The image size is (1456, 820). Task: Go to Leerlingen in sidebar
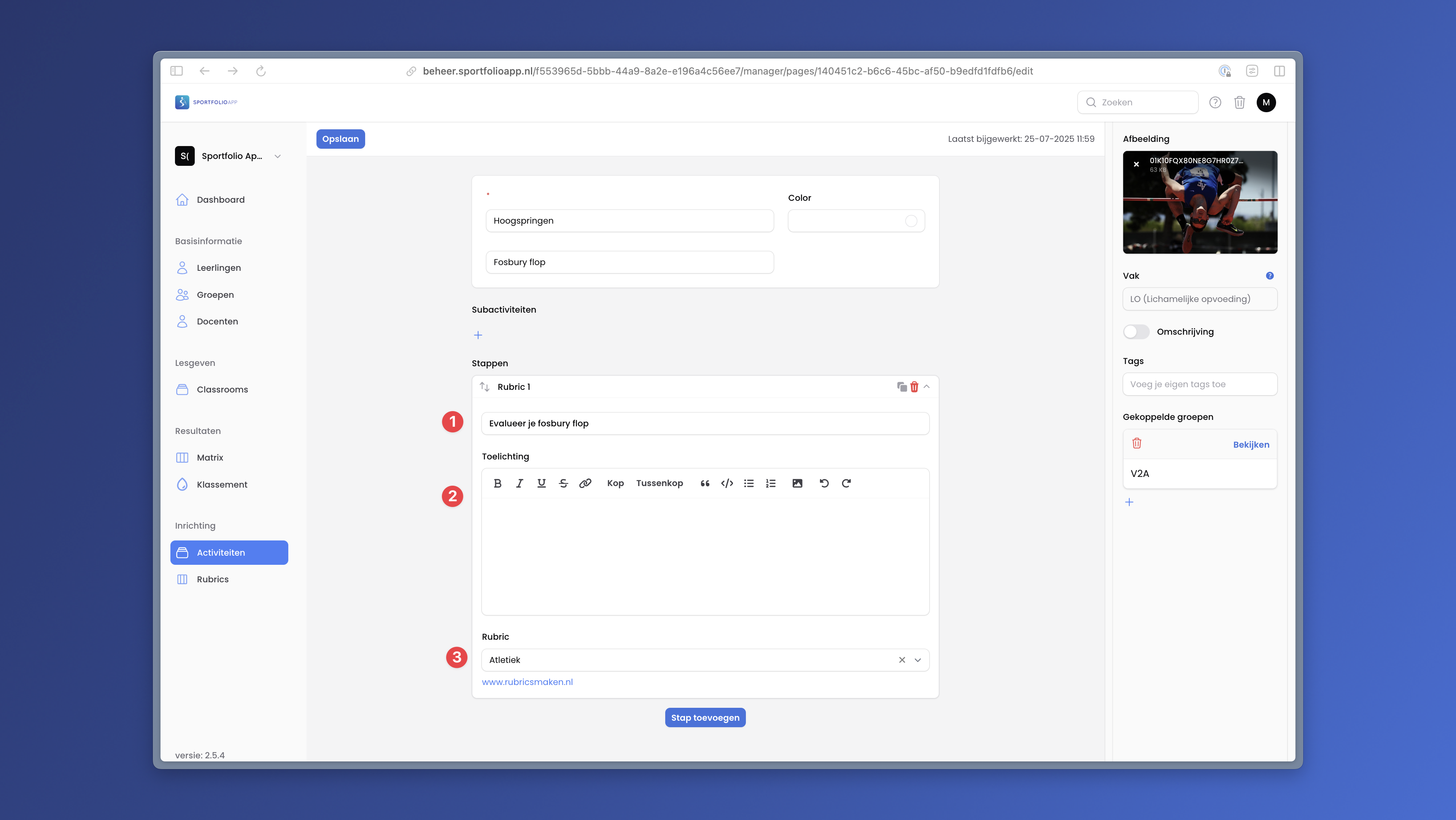[x=219, y=268]
